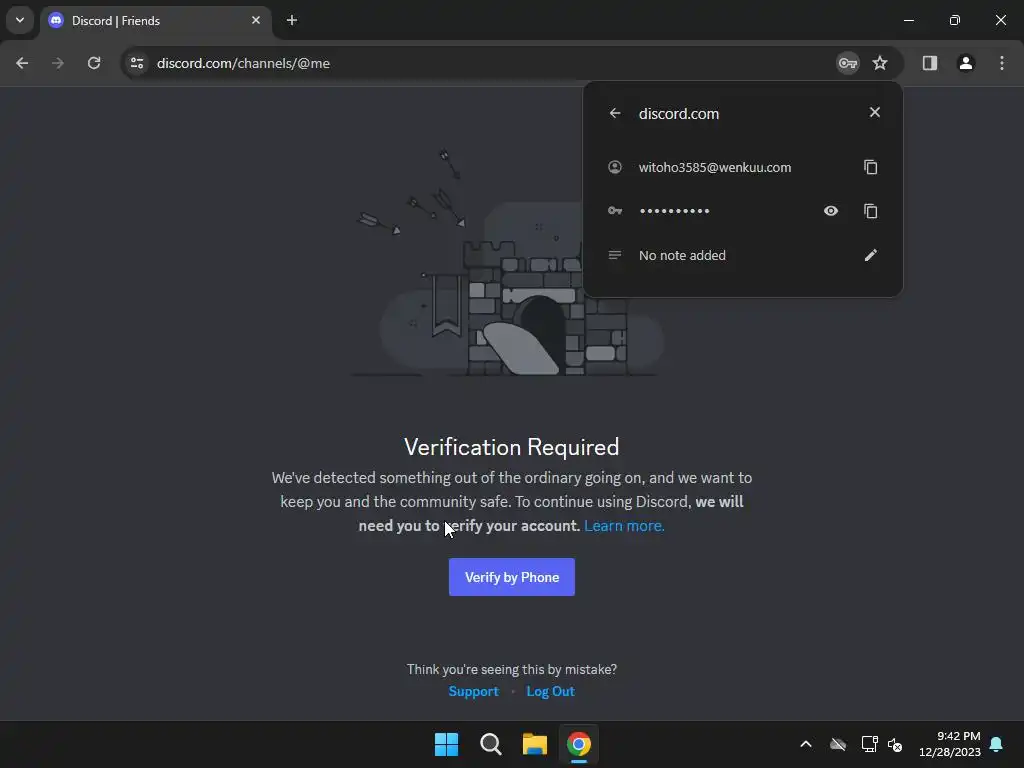The height and width of the screenshot is (768, 1024).
Task: Open the Windows Start menu
Action: (x=447, y=744)
